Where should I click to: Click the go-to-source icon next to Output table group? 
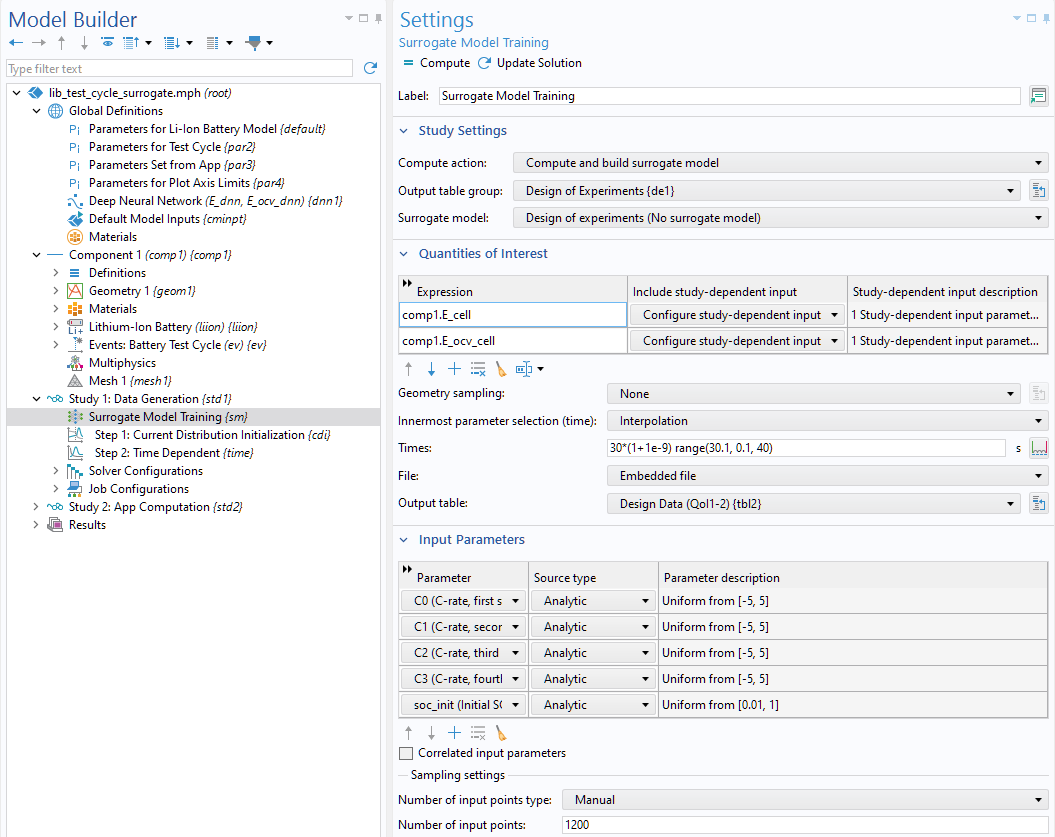pyautogui.click(x=1038, y=191)
